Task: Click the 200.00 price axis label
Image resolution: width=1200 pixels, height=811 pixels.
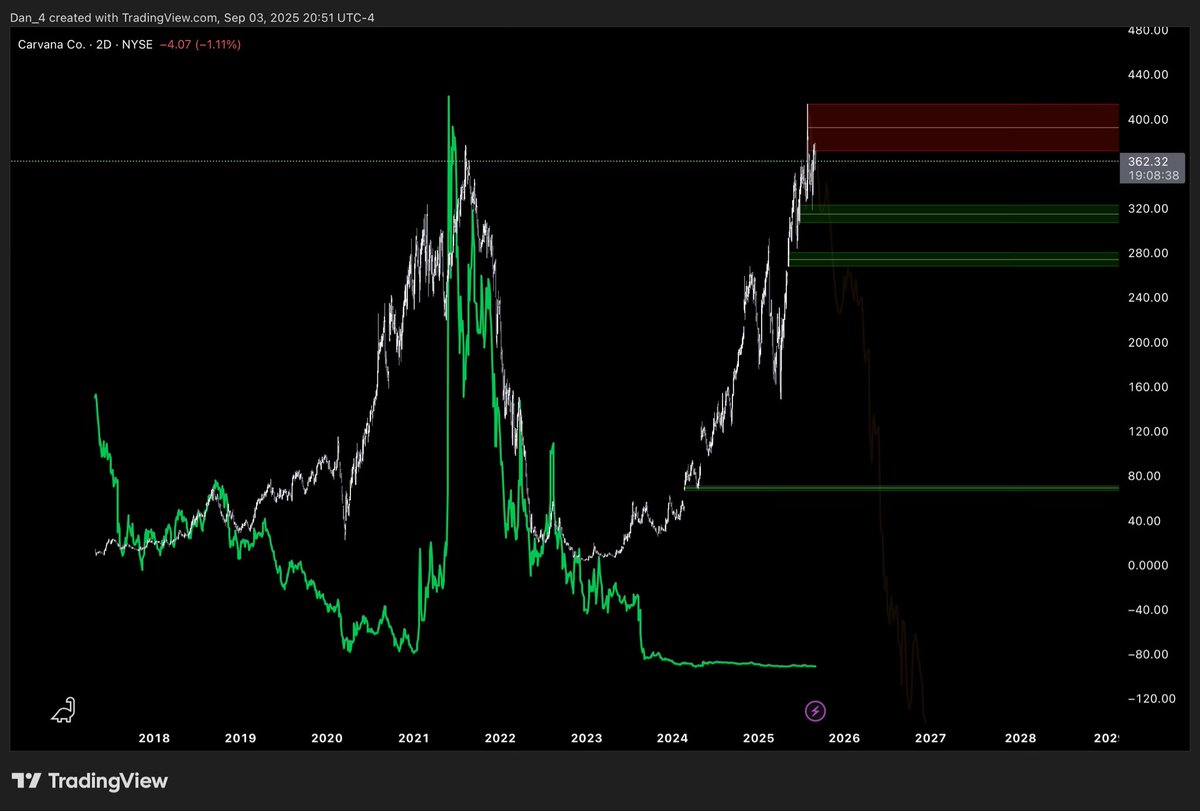Action: [1148, 342]
